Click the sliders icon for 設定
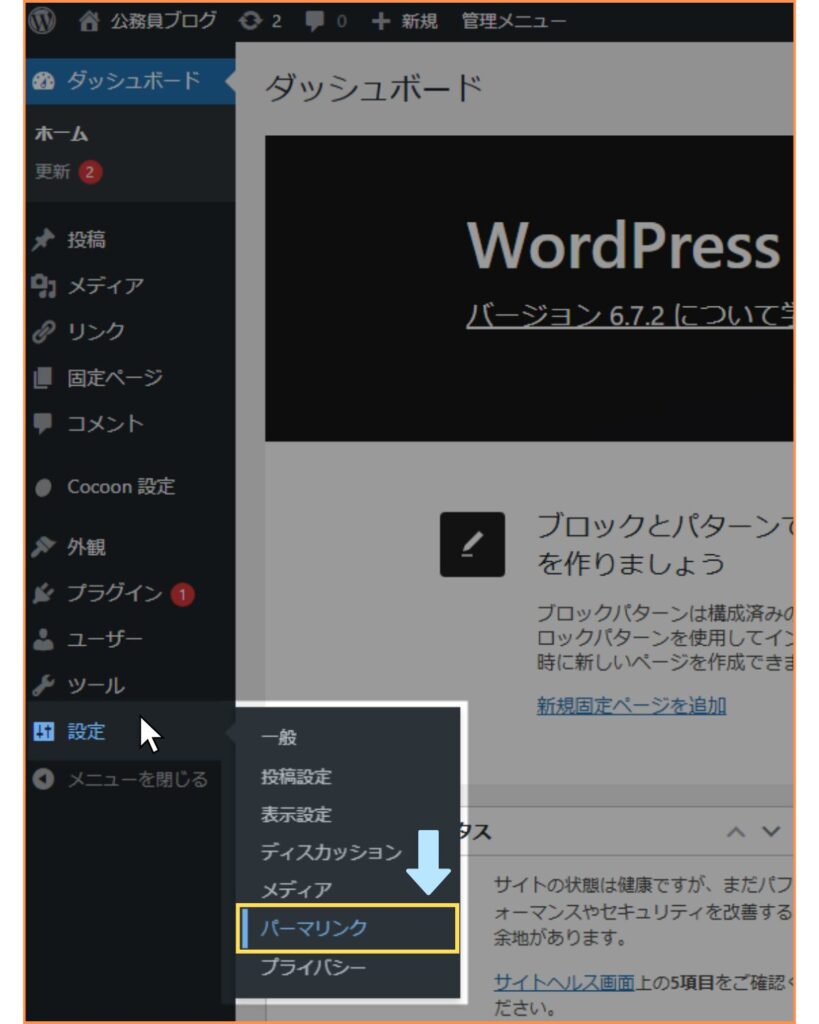The width and height of the screenshot is (819, 1024). (x=44, y=731)
